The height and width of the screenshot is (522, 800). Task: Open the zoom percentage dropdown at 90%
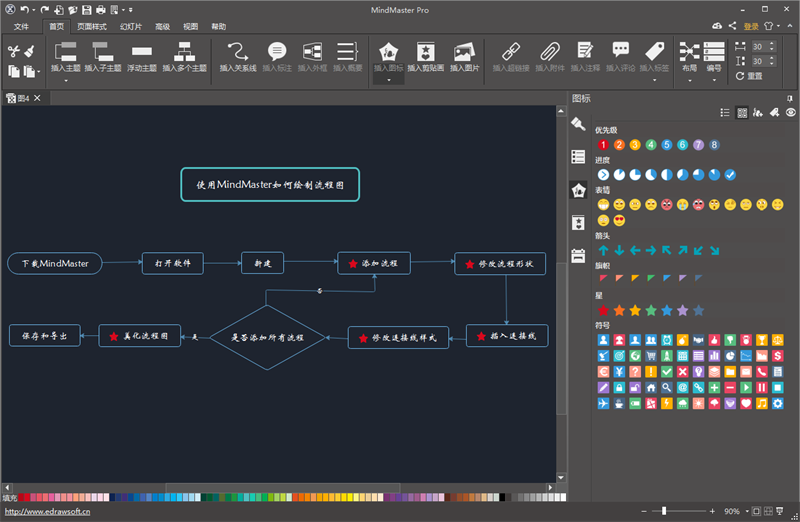747,511
